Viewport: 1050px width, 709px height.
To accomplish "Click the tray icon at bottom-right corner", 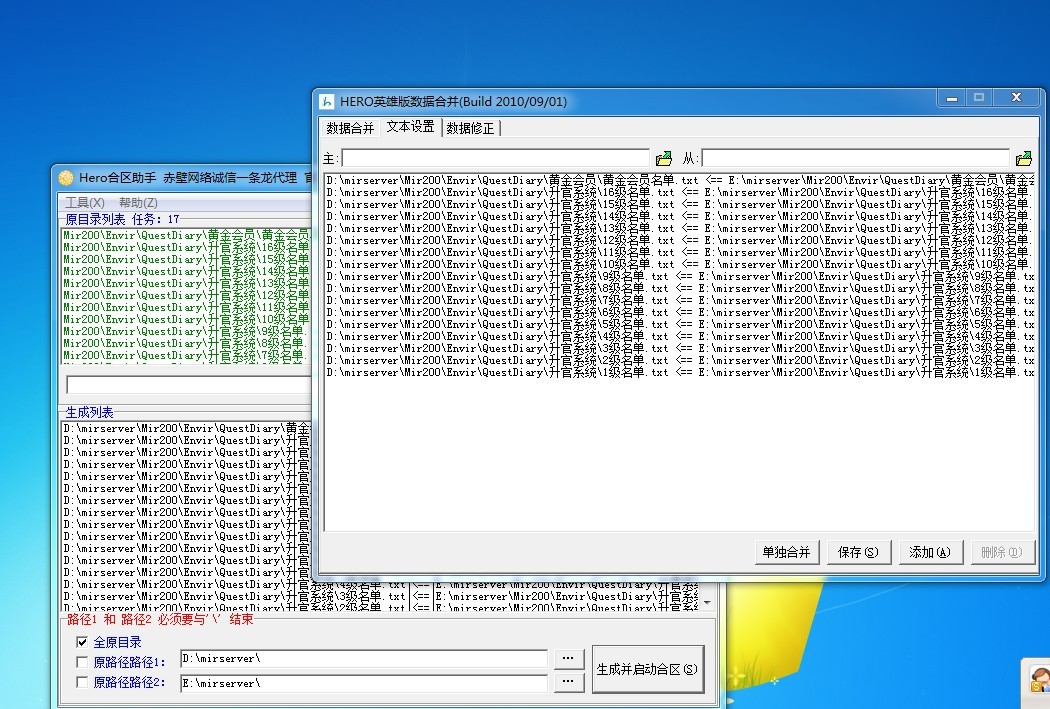I will click(1039, 682).
